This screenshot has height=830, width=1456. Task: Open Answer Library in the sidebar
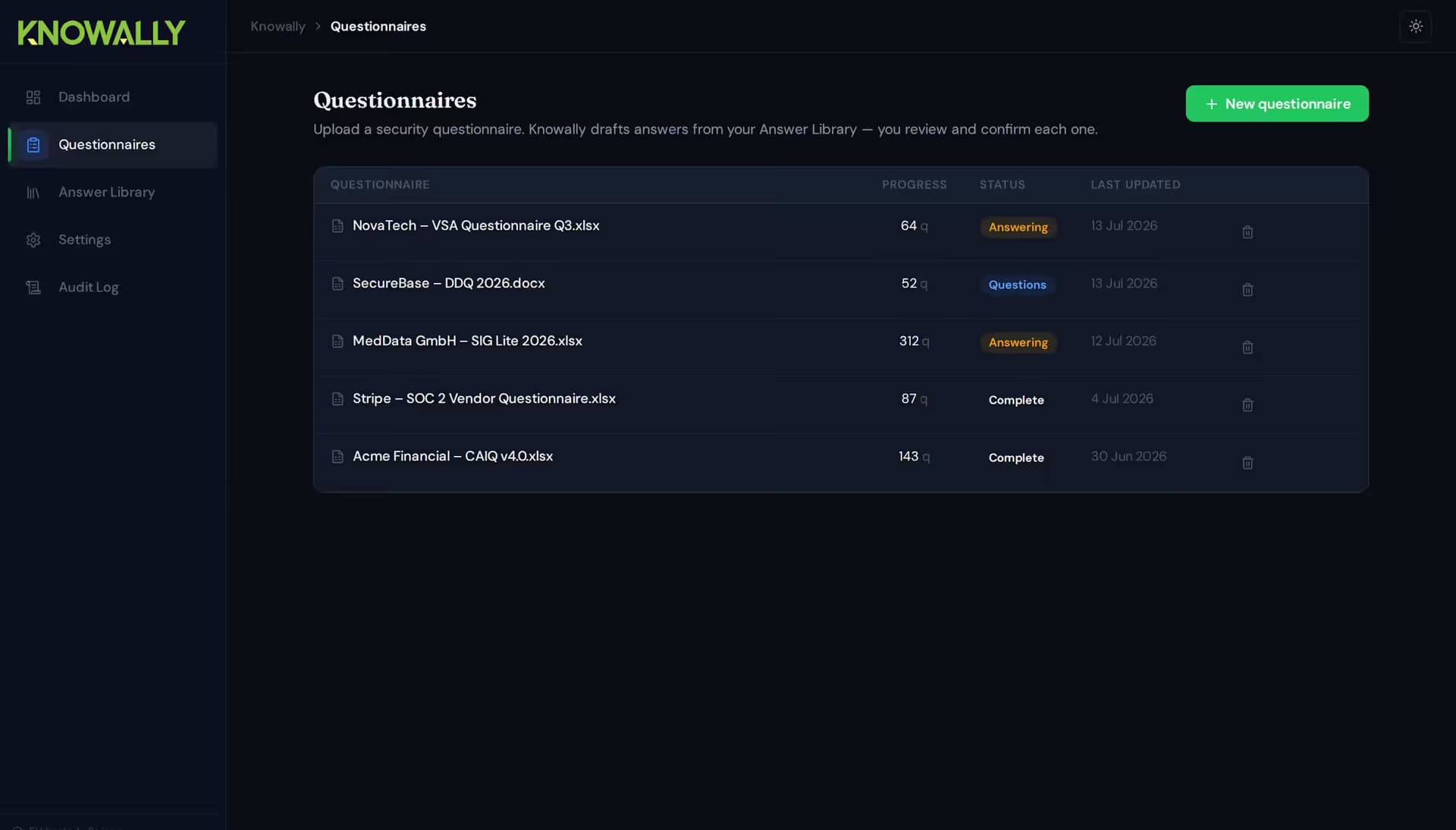pyautogui.click(x=113, y=193)
